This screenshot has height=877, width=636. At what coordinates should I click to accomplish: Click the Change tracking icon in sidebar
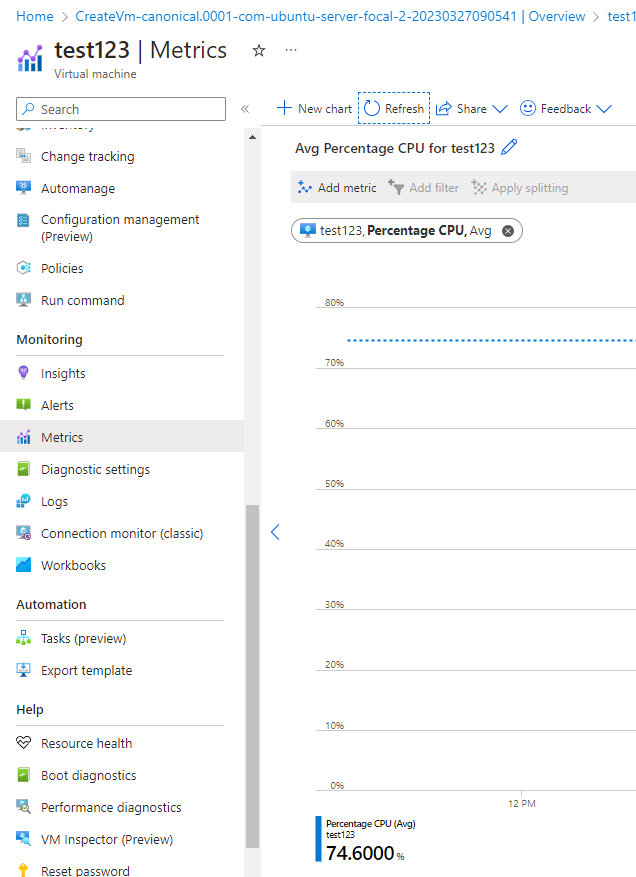click(23, 156)
